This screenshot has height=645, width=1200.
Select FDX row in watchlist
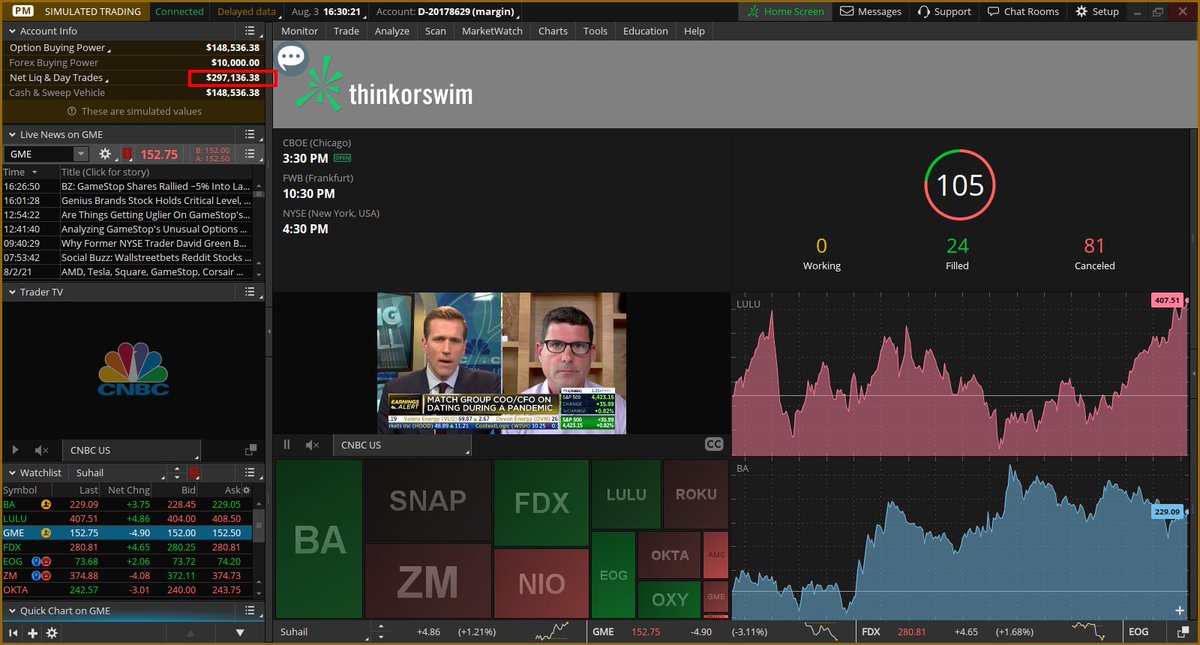tap(126, 547)
